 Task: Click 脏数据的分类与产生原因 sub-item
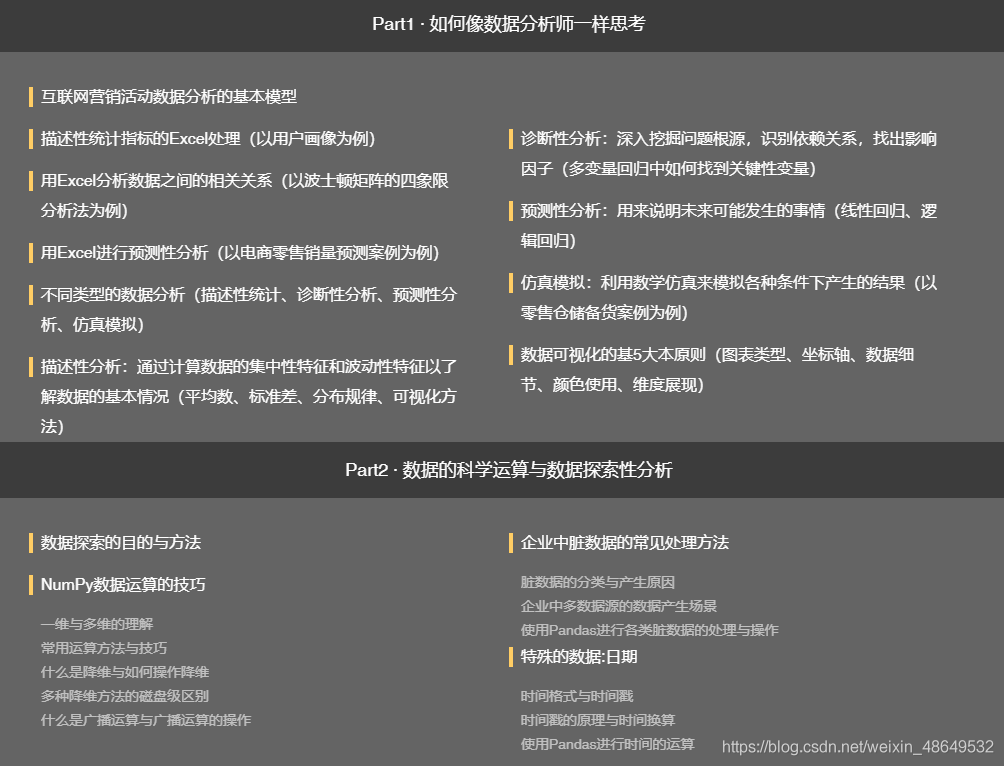[597, 582]
